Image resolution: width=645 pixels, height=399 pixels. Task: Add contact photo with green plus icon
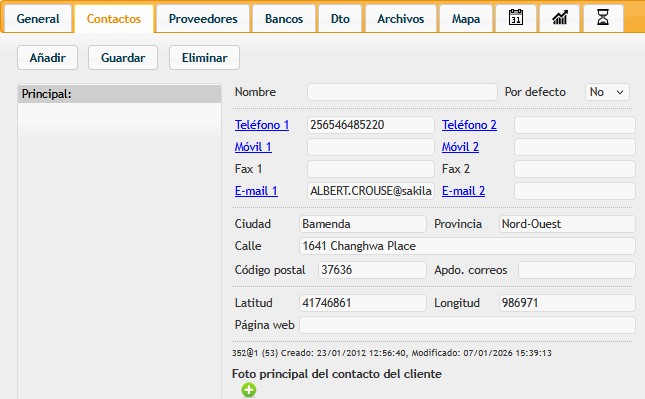coord(248,390)
